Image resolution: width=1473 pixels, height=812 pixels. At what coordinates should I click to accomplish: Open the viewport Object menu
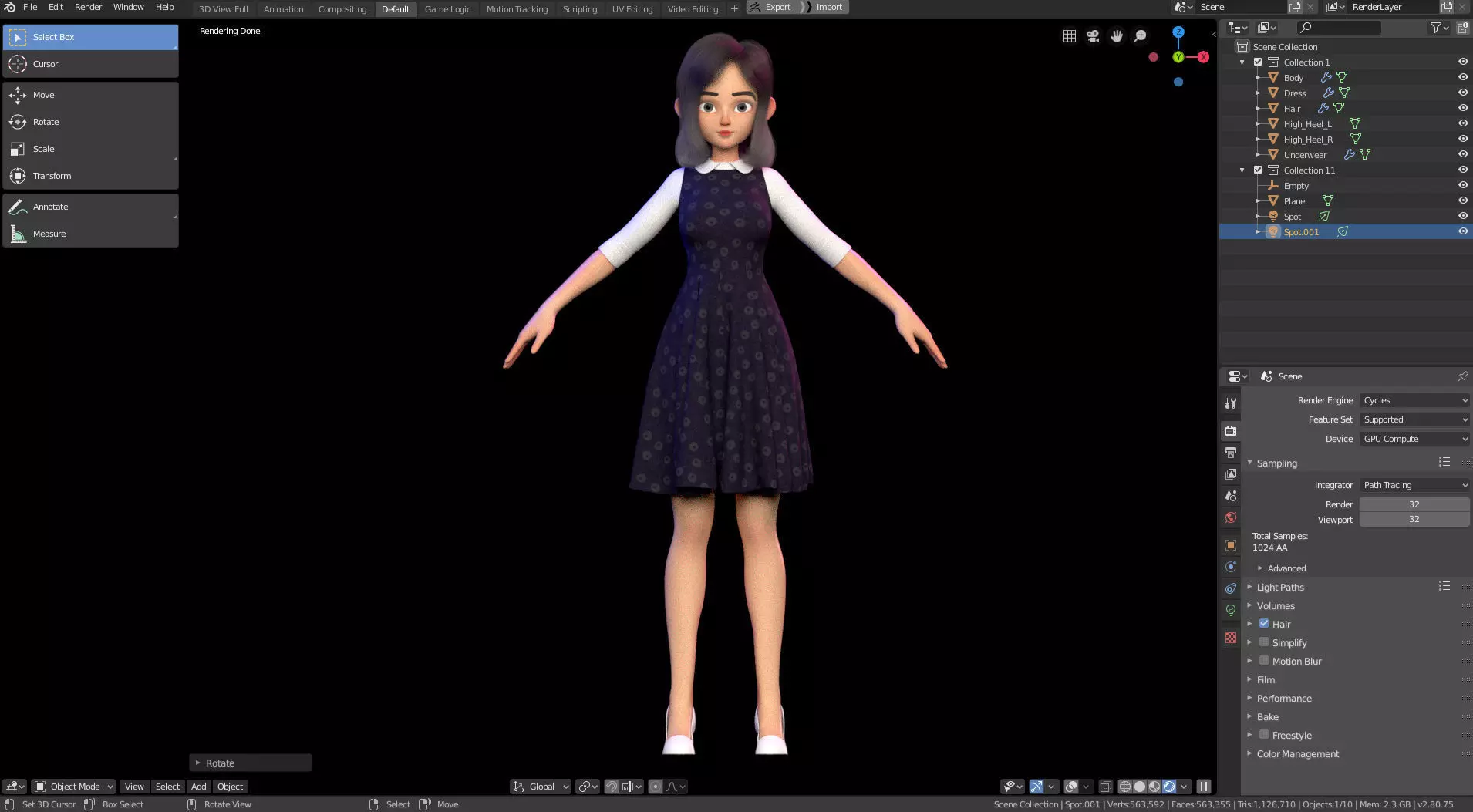[x=230, y=787]
